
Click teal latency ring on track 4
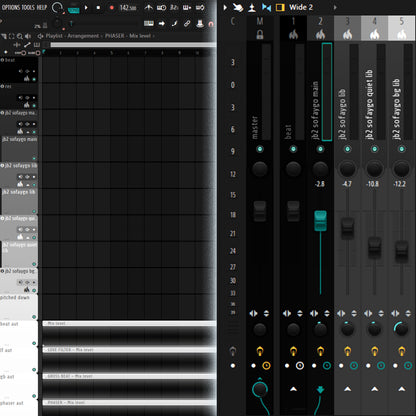[381, 366]
